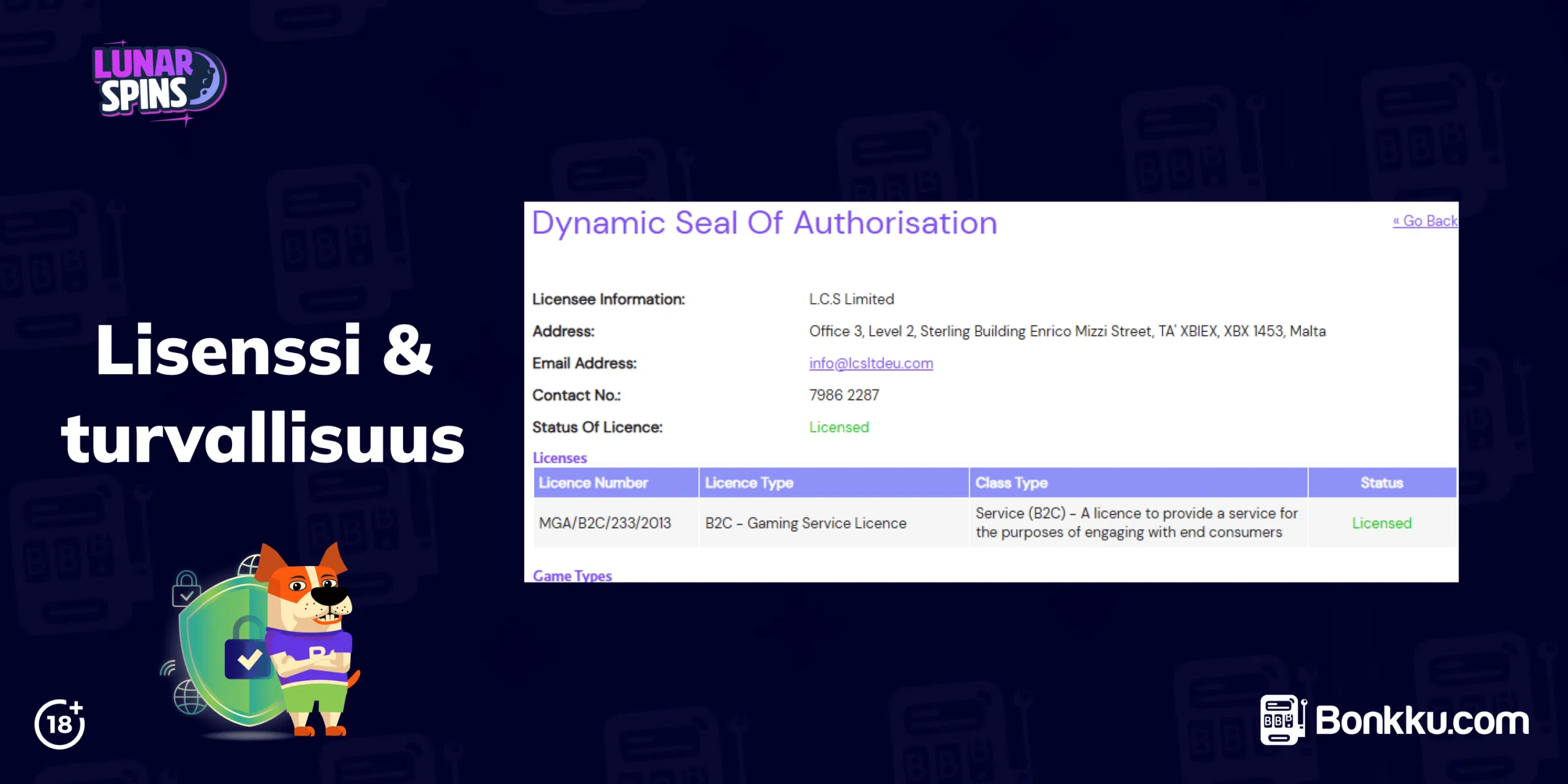Image resolution: width=1568 pixels, height=784 pixels.
Task: Click the Class Type column header
Action: (x=1138, y=483)
